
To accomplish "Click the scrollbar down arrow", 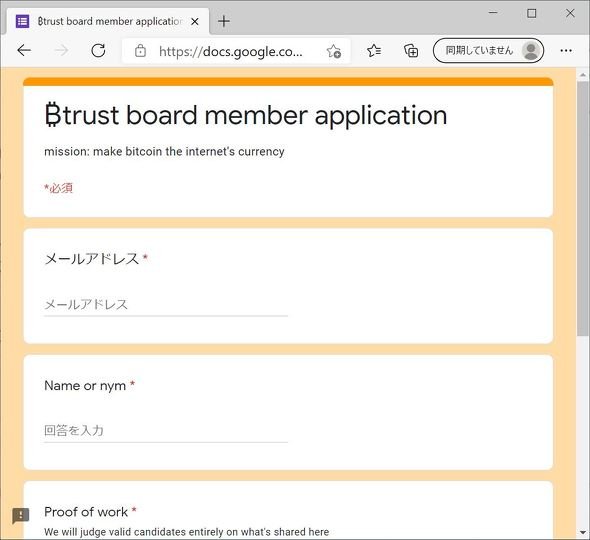I will (x=583, y=533).
